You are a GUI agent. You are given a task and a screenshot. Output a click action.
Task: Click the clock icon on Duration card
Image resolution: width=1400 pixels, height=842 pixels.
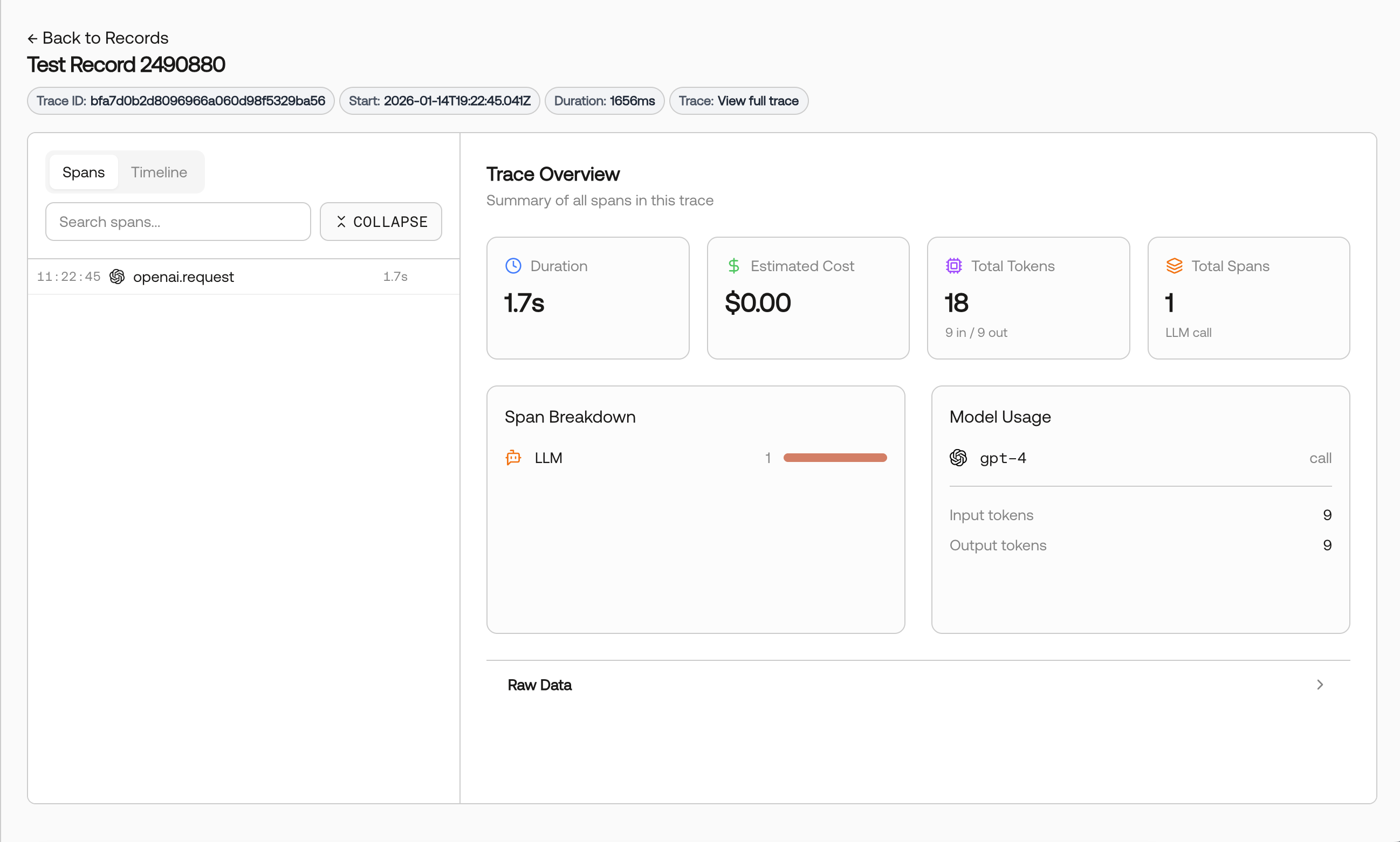[513, 266]
